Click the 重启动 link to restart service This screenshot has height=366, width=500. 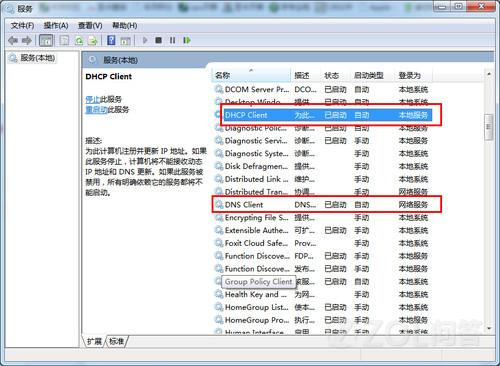pos(96,110)
